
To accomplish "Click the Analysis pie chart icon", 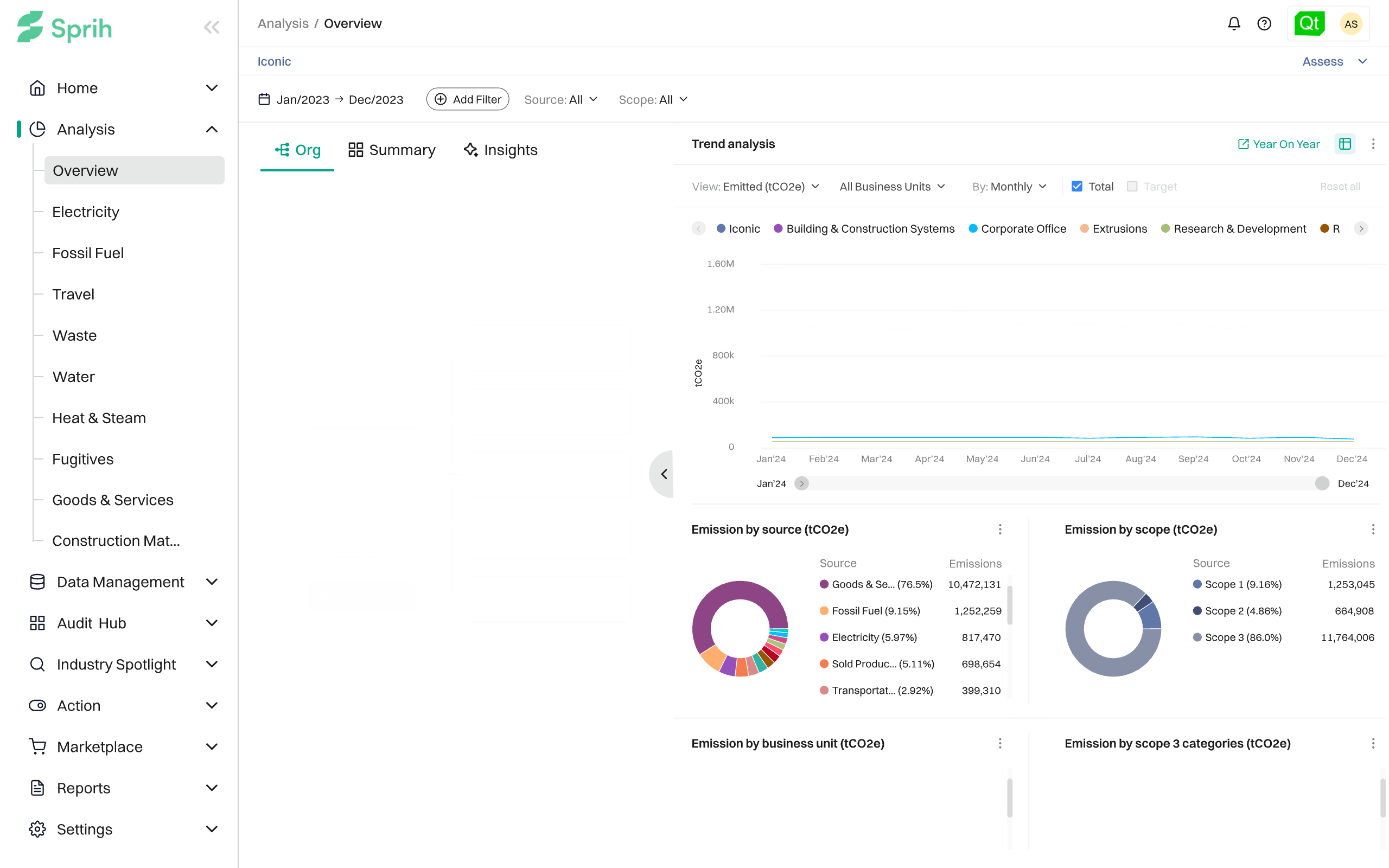I will coord(37,129).
